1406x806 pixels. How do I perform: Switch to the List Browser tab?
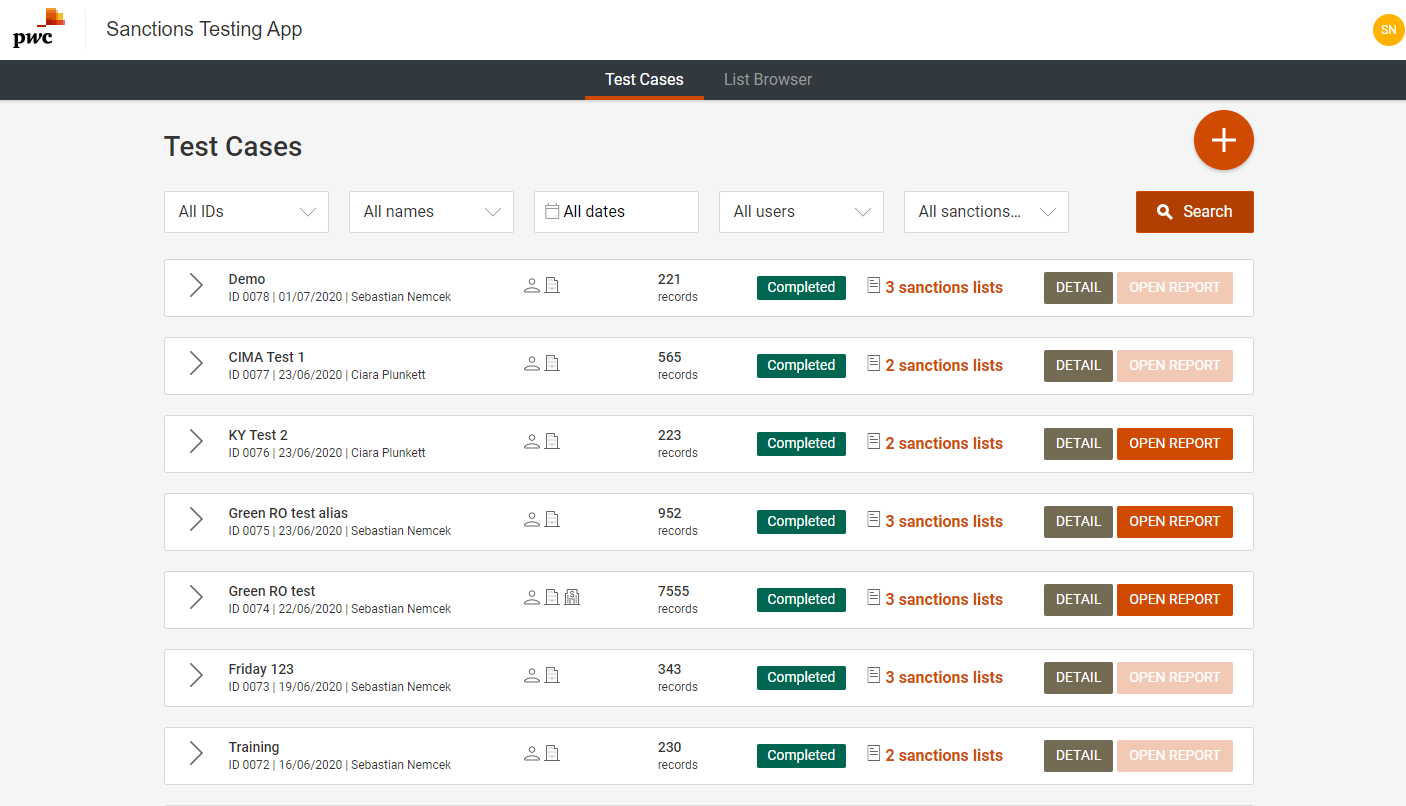768,80
